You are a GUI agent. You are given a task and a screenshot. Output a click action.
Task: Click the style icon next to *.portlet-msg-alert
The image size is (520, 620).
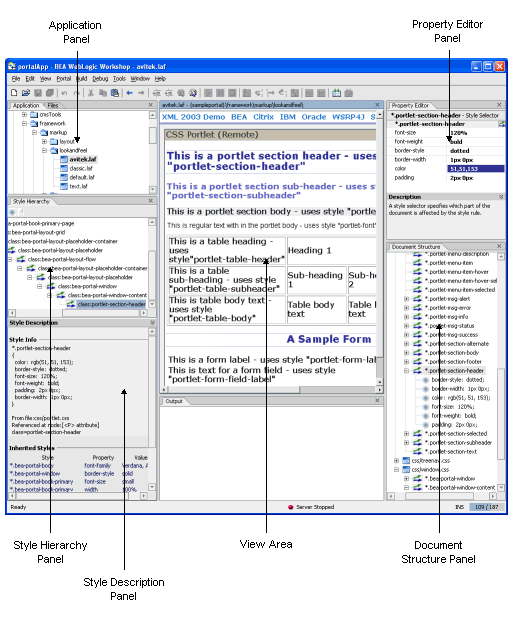(x=417, y=299)
